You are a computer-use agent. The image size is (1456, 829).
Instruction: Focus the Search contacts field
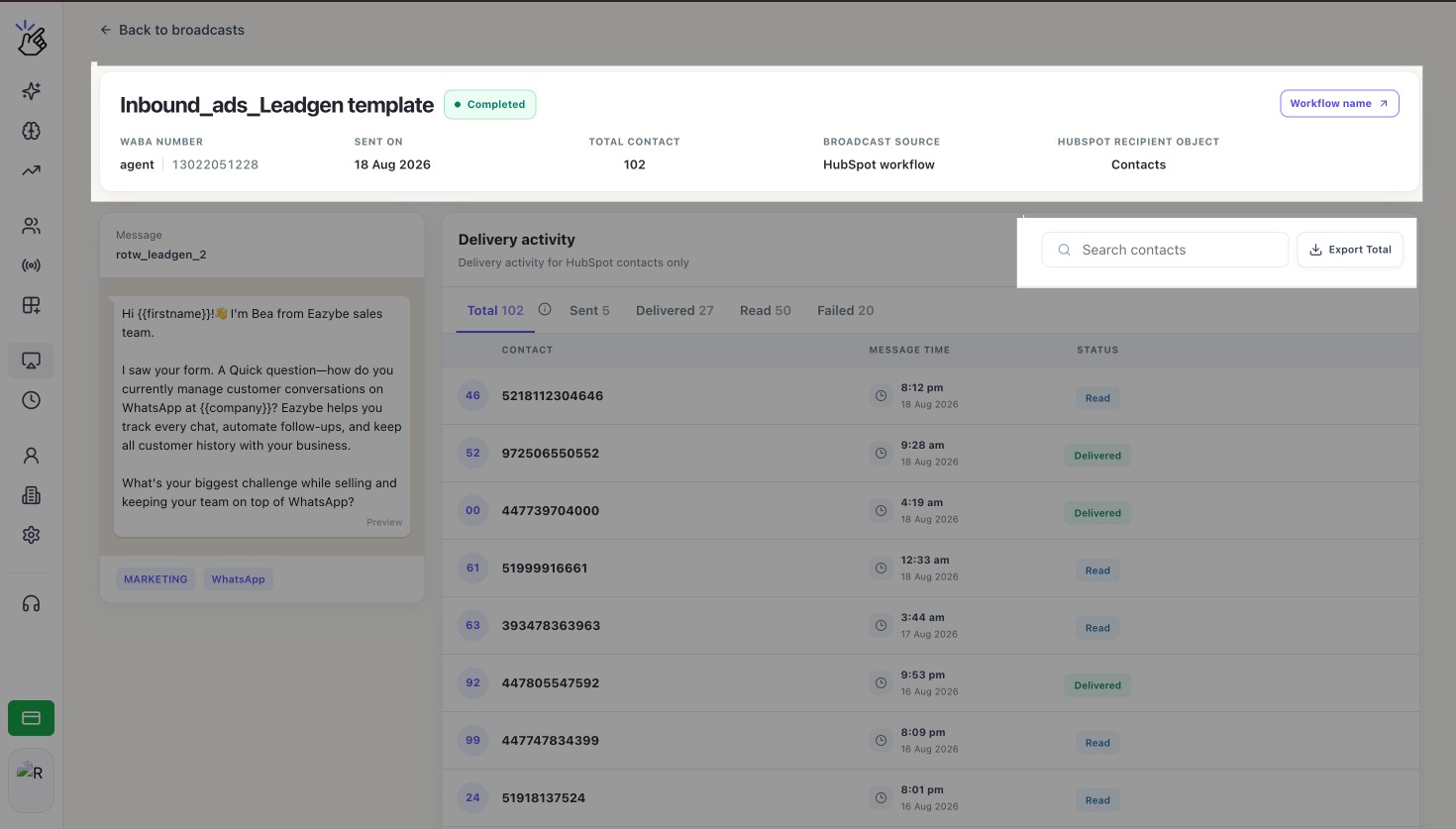tap(1165, 250)
